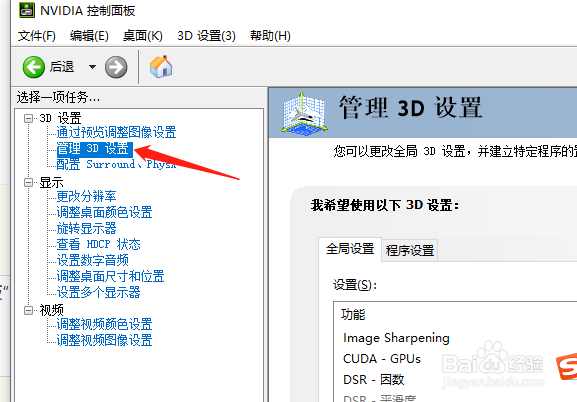Open the 帮助(H) menu

click(270, 36)
